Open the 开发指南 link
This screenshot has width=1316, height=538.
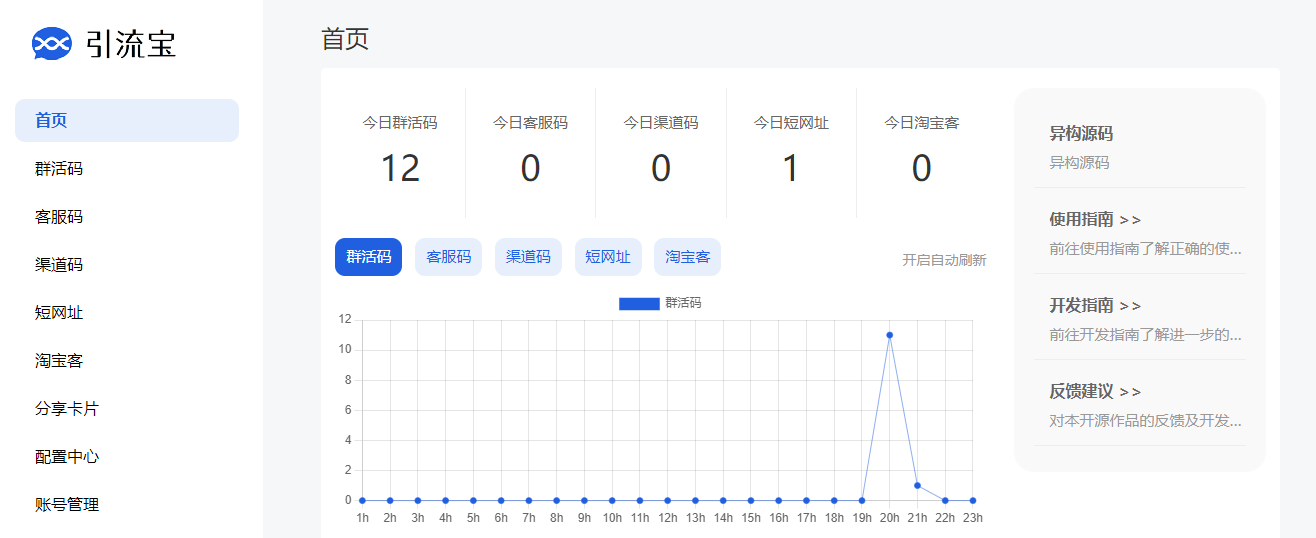point(1095,306)
